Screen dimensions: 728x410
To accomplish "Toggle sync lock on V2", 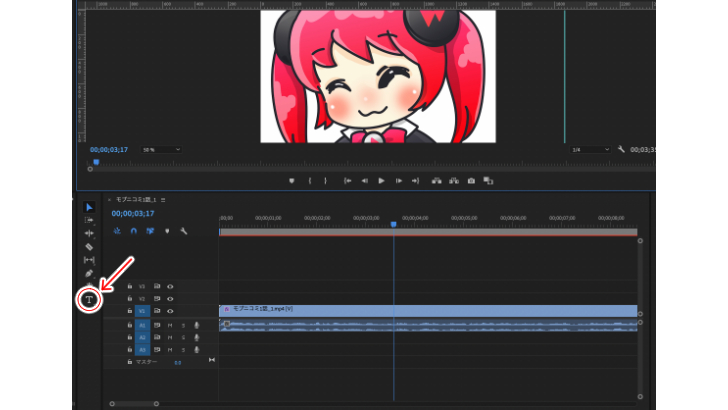I will point(157,299).
